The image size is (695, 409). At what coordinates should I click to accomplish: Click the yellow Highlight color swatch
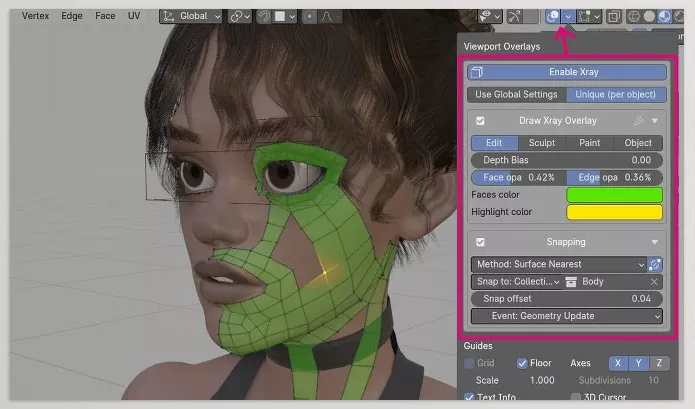click(614, 212)
